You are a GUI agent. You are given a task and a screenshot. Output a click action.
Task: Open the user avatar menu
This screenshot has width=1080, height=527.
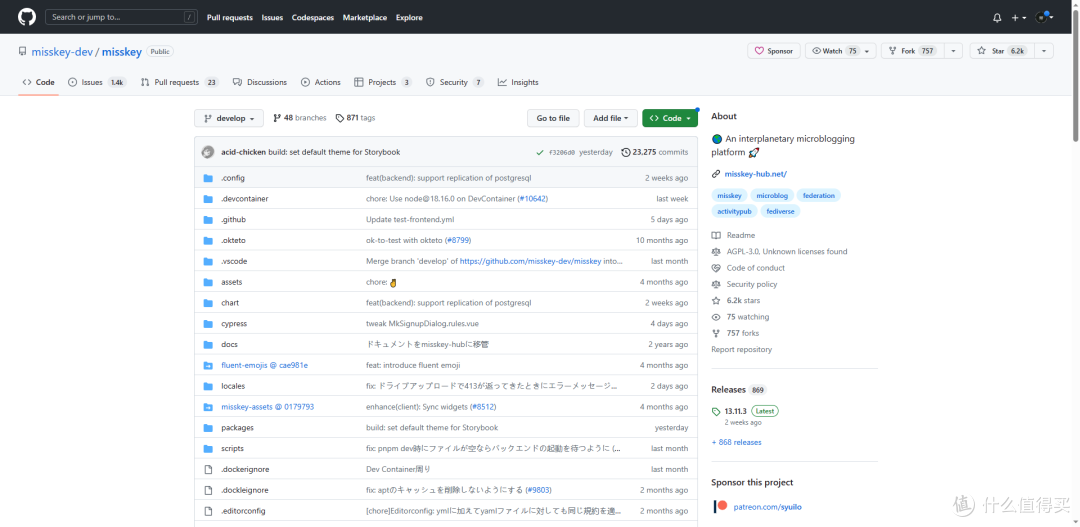pos(1045,18)
